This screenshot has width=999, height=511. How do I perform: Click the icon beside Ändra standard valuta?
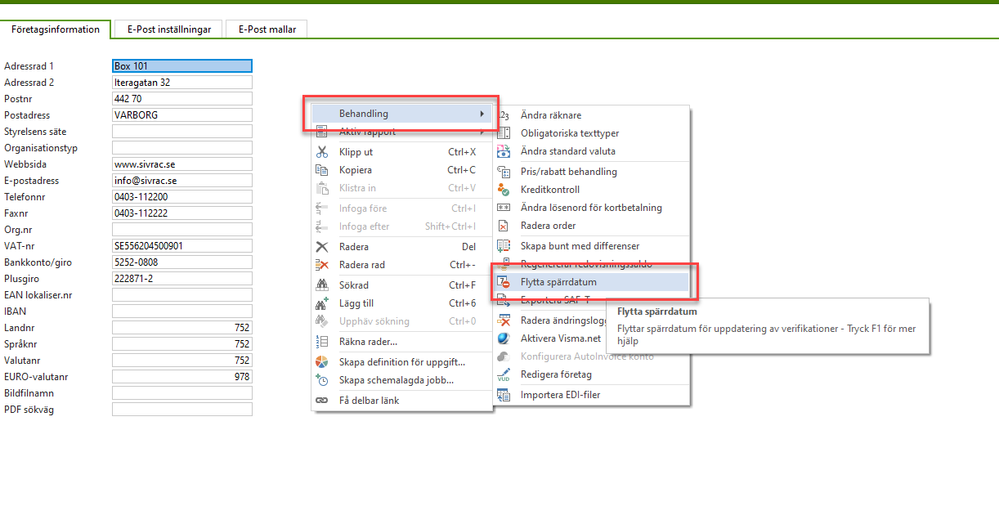tap(504, 152)
